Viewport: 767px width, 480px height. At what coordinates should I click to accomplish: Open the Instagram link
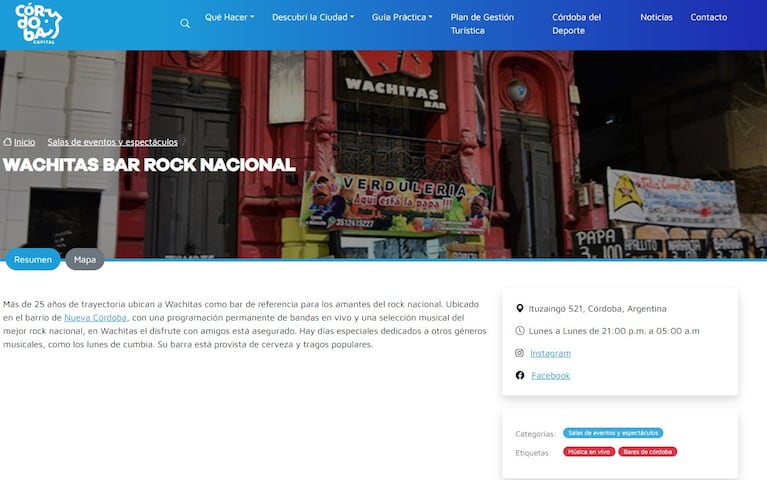[x=550, y=353]
